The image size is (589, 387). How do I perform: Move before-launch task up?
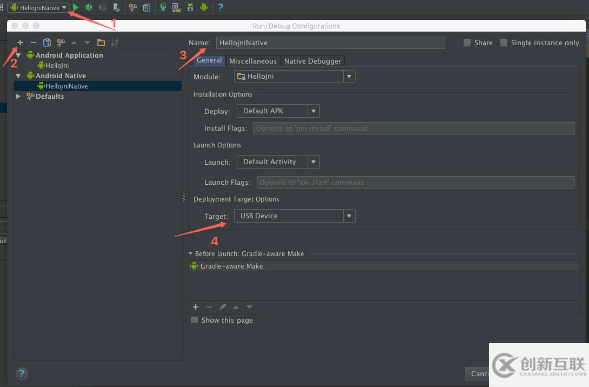(236, 307)
